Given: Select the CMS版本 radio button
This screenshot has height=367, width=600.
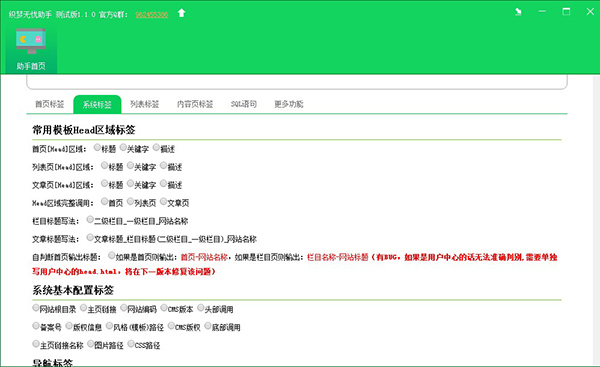Looking at the screenshot, I should 164,308.
